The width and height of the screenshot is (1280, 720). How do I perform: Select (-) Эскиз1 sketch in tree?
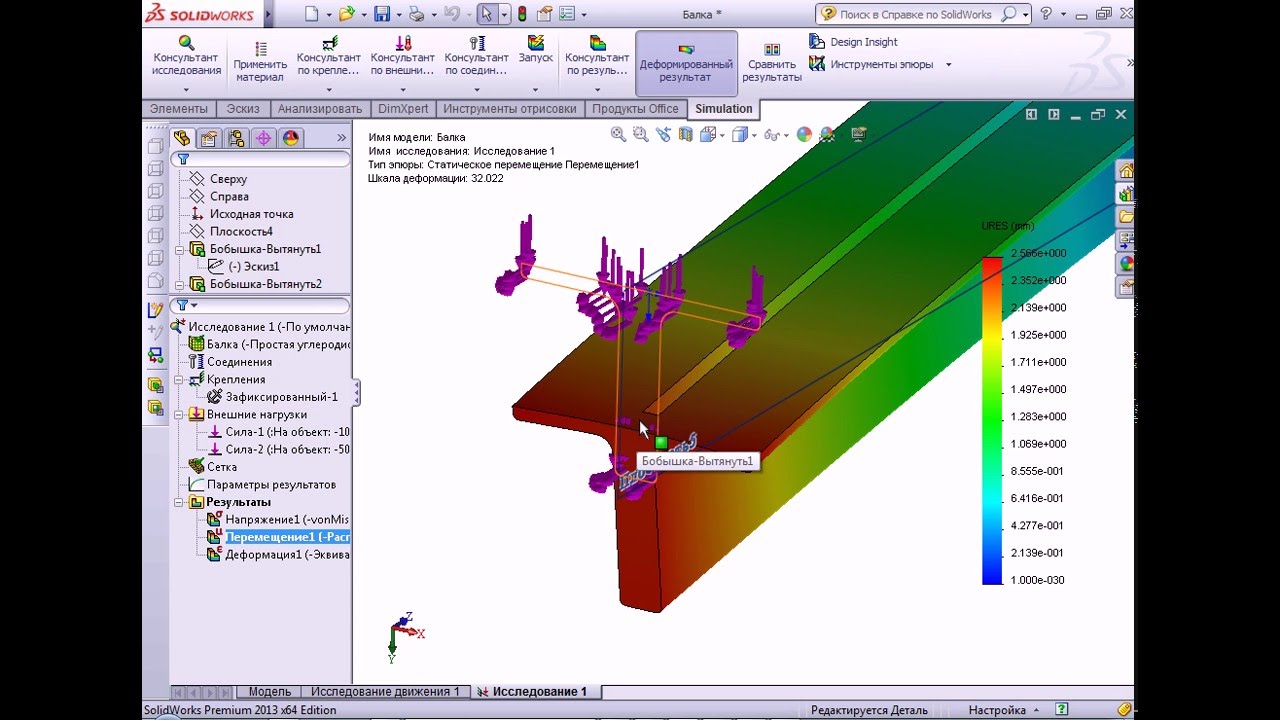coord(253,266)
